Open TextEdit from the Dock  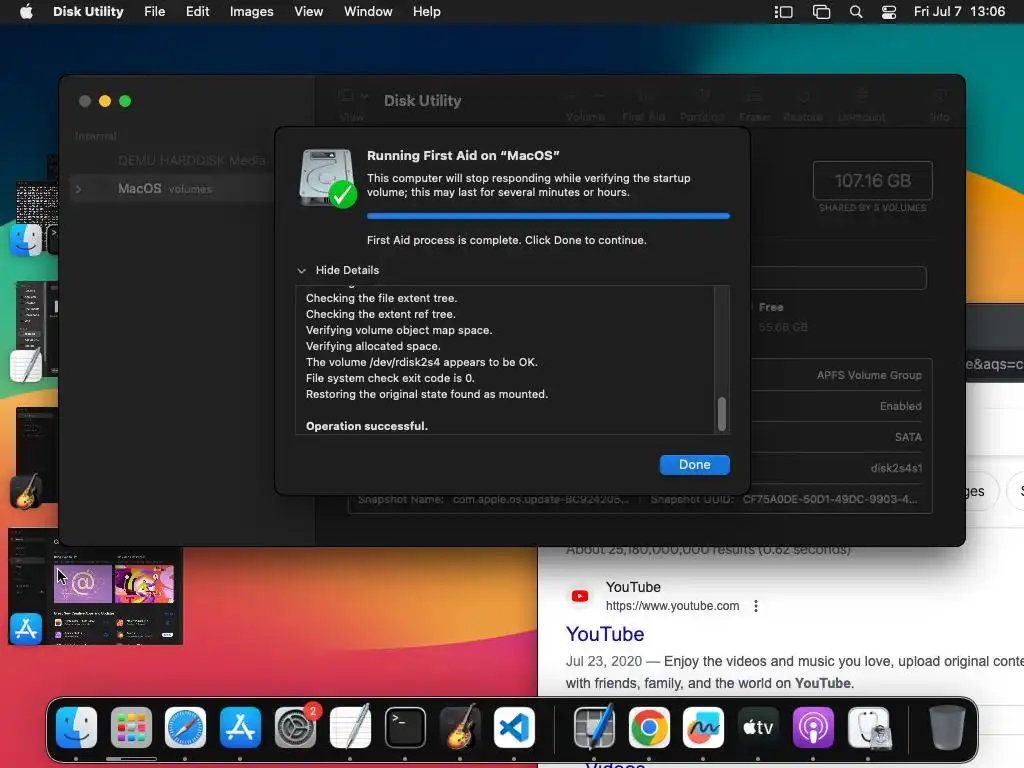350,728
